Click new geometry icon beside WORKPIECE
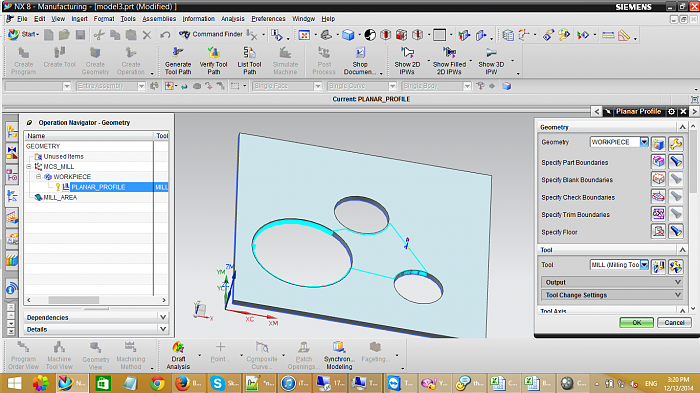The width and height of the screenshot is (700, 393). [658, 143]
